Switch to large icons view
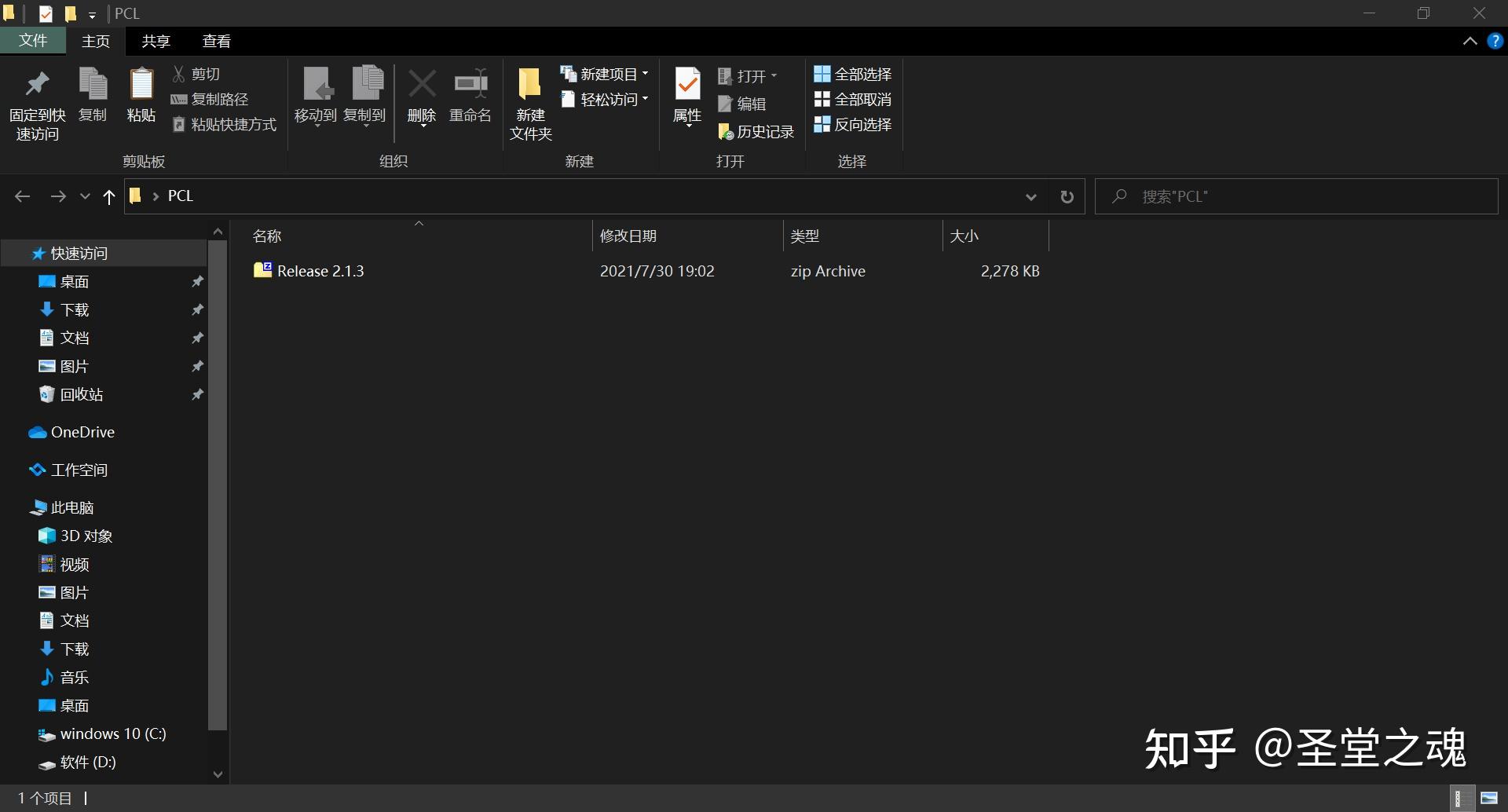 [x=1489, y=798]
